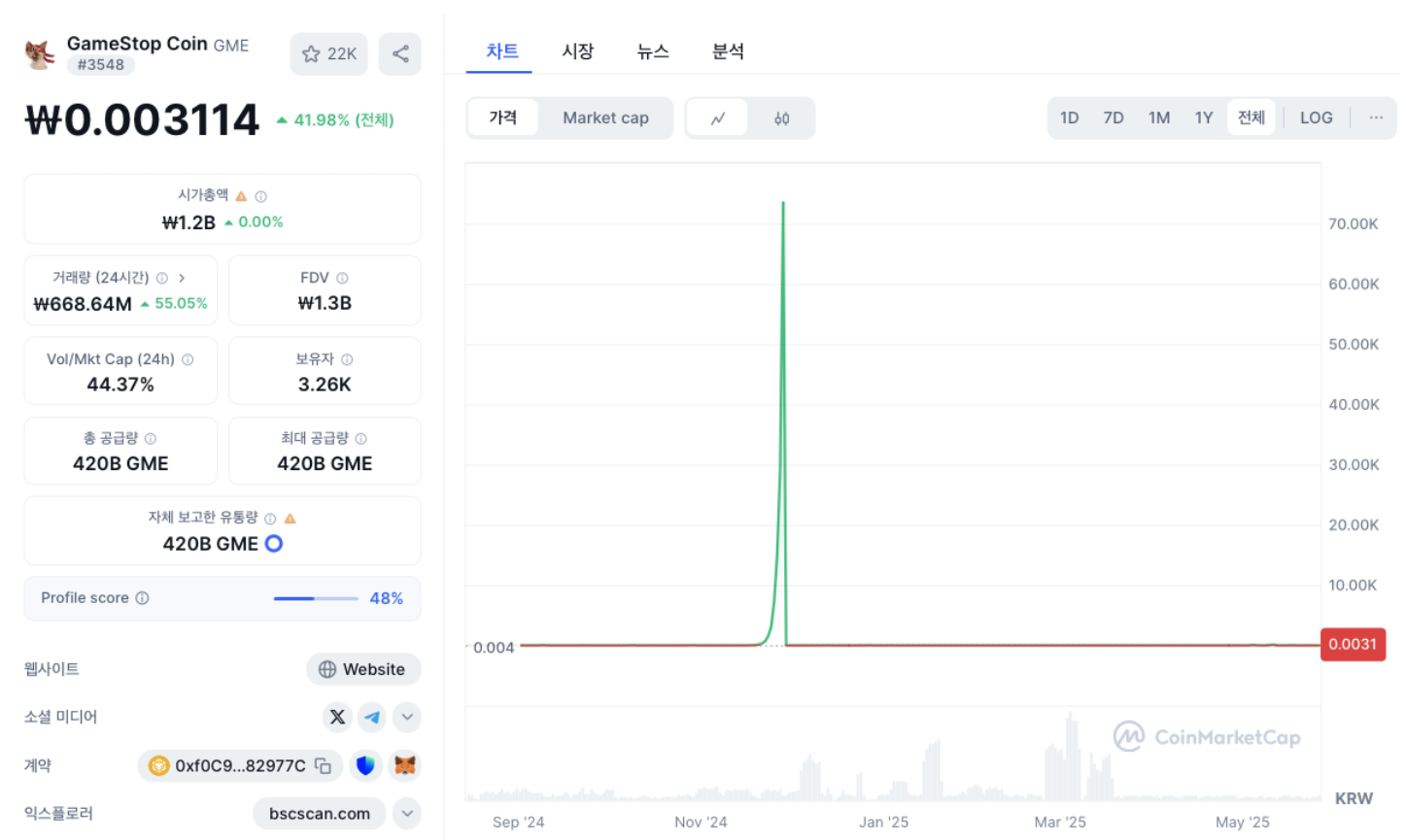Add token to MetaMask fox icon
1406x840 pixels.
[405, 766]
